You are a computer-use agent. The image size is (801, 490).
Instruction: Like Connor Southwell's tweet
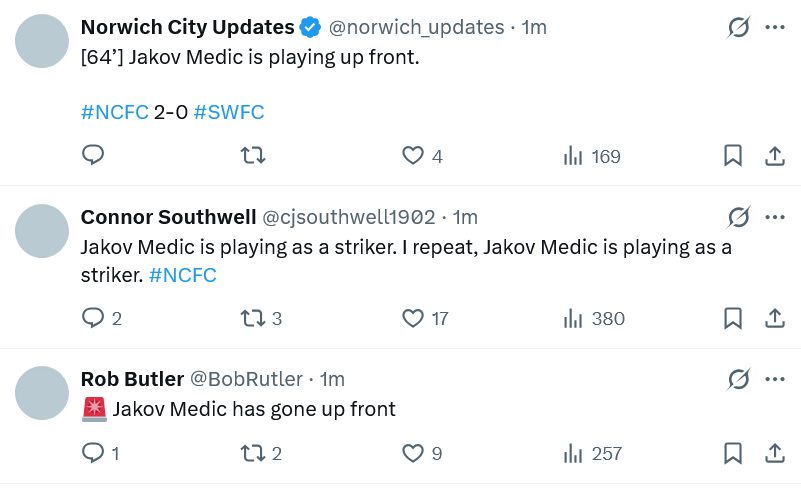413,318
